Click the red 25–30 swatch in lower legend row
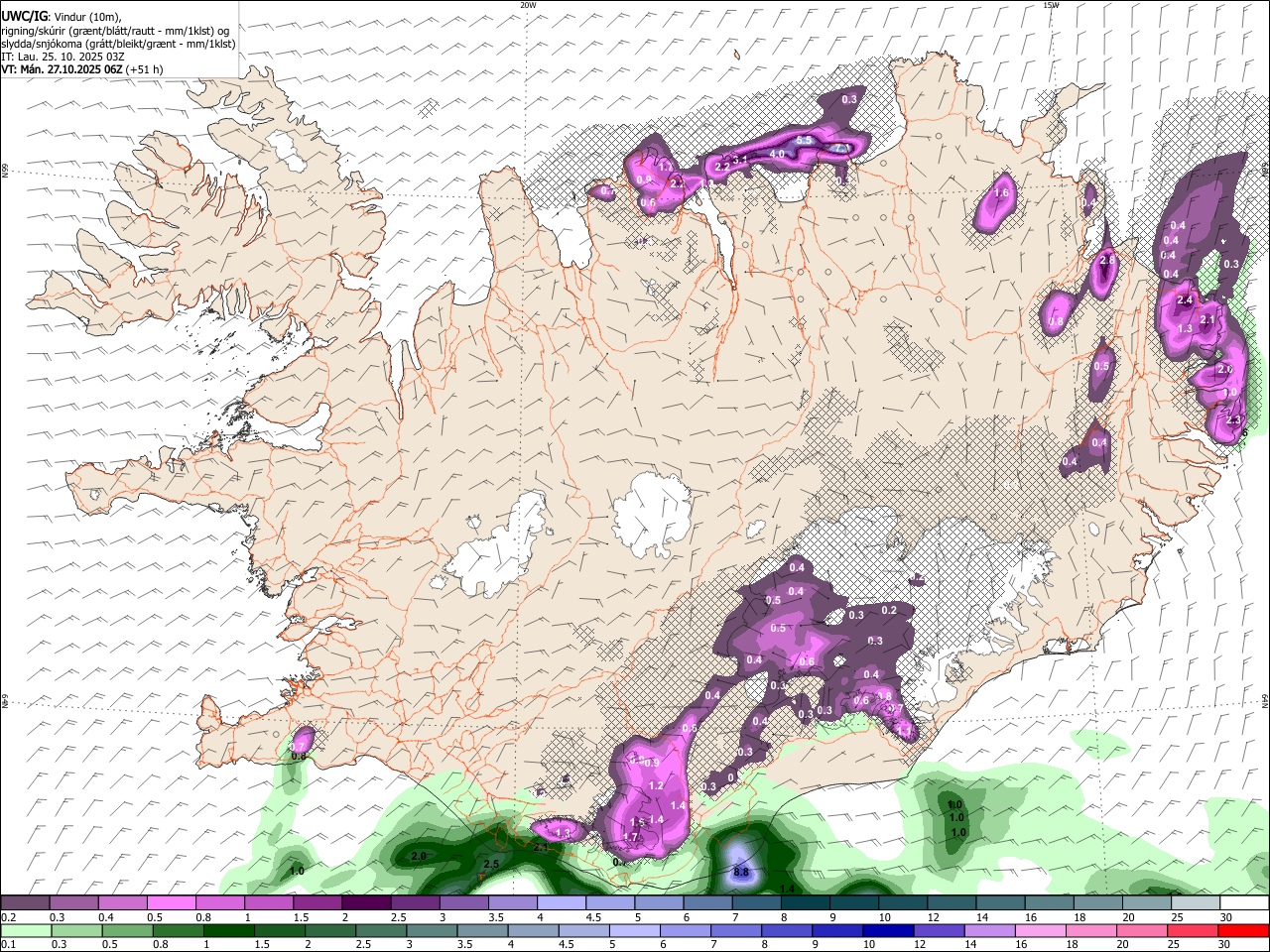 pyautogui.click(x=1193, y=929)
